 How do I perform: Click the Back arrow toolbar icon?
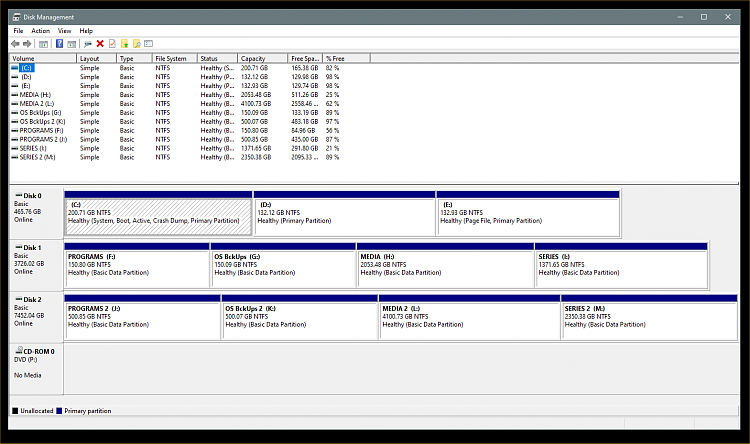[15, 44]
